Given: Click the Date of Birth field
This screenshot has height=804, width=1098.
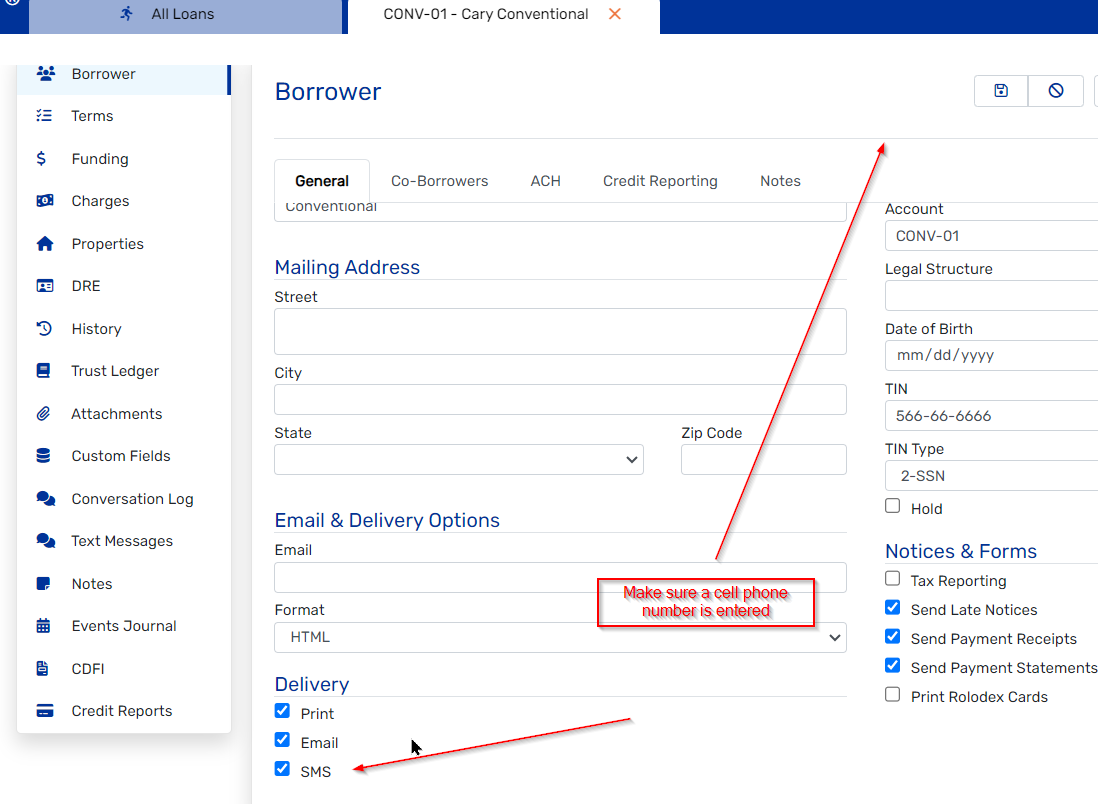Looking at the screenshot, I should pos(992,355).
